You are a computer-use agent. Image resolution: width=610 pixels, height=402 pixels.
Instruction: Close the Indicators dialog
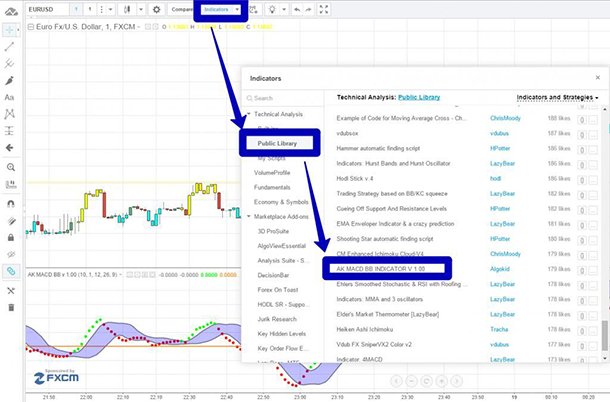598,77
